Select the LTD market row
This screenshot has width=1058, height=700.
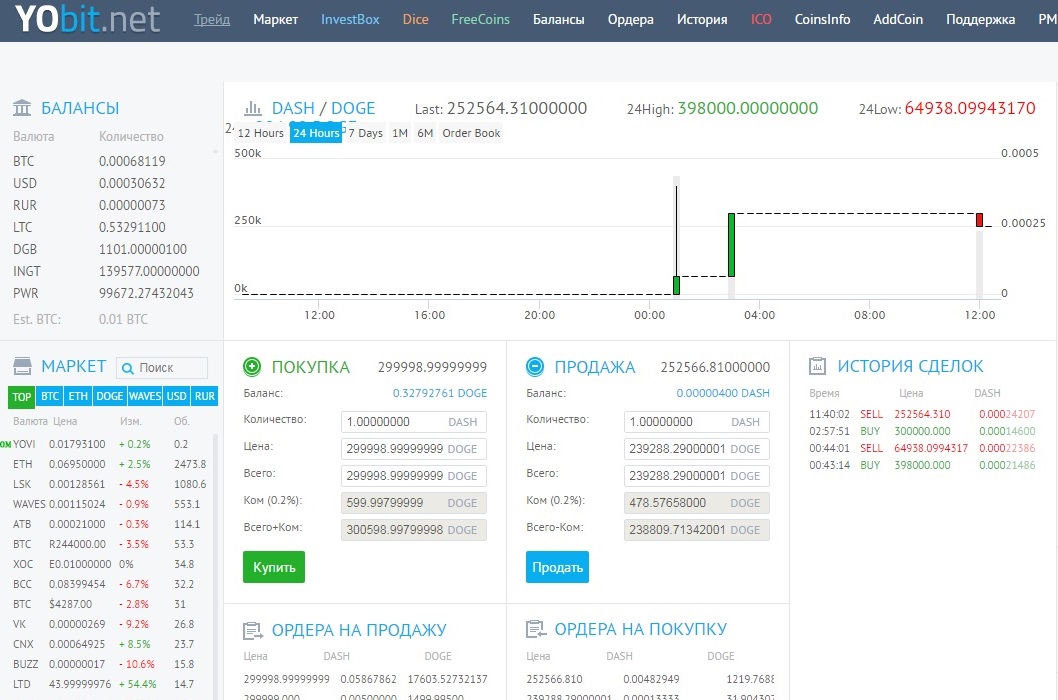click(x=109, y=684)
